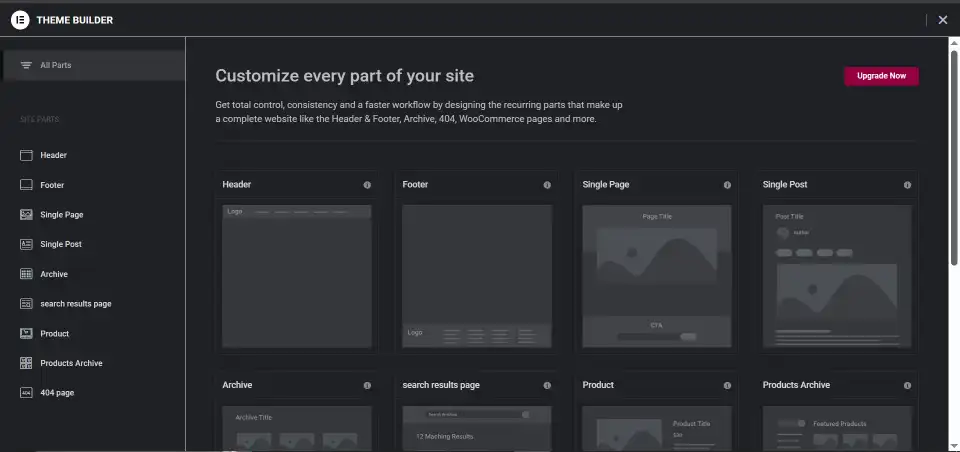
Task: Click the Elementor logo icon
Action: pyautogui.click(x=20, y=20)
